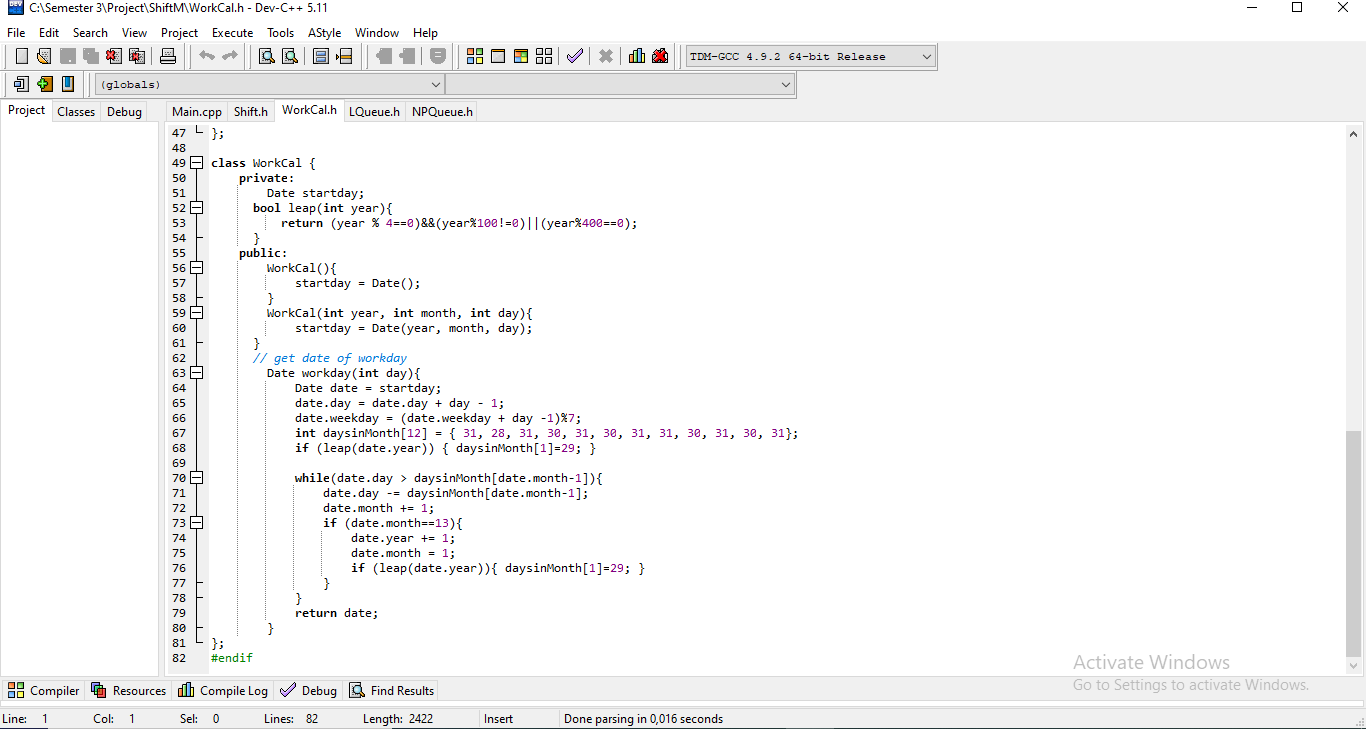Click the Compile & Run toolbar icon
This screenshot has width=1366, height=729.
pyautogui.click(x=521, y=56)
